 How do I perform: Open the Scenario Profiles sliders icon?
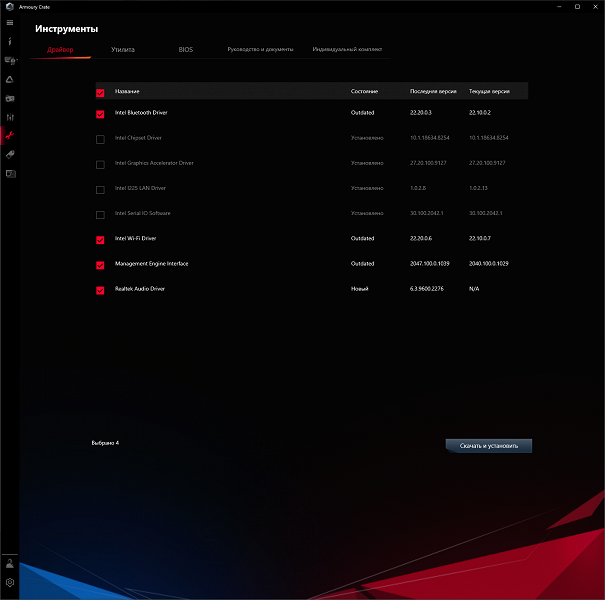10,117
